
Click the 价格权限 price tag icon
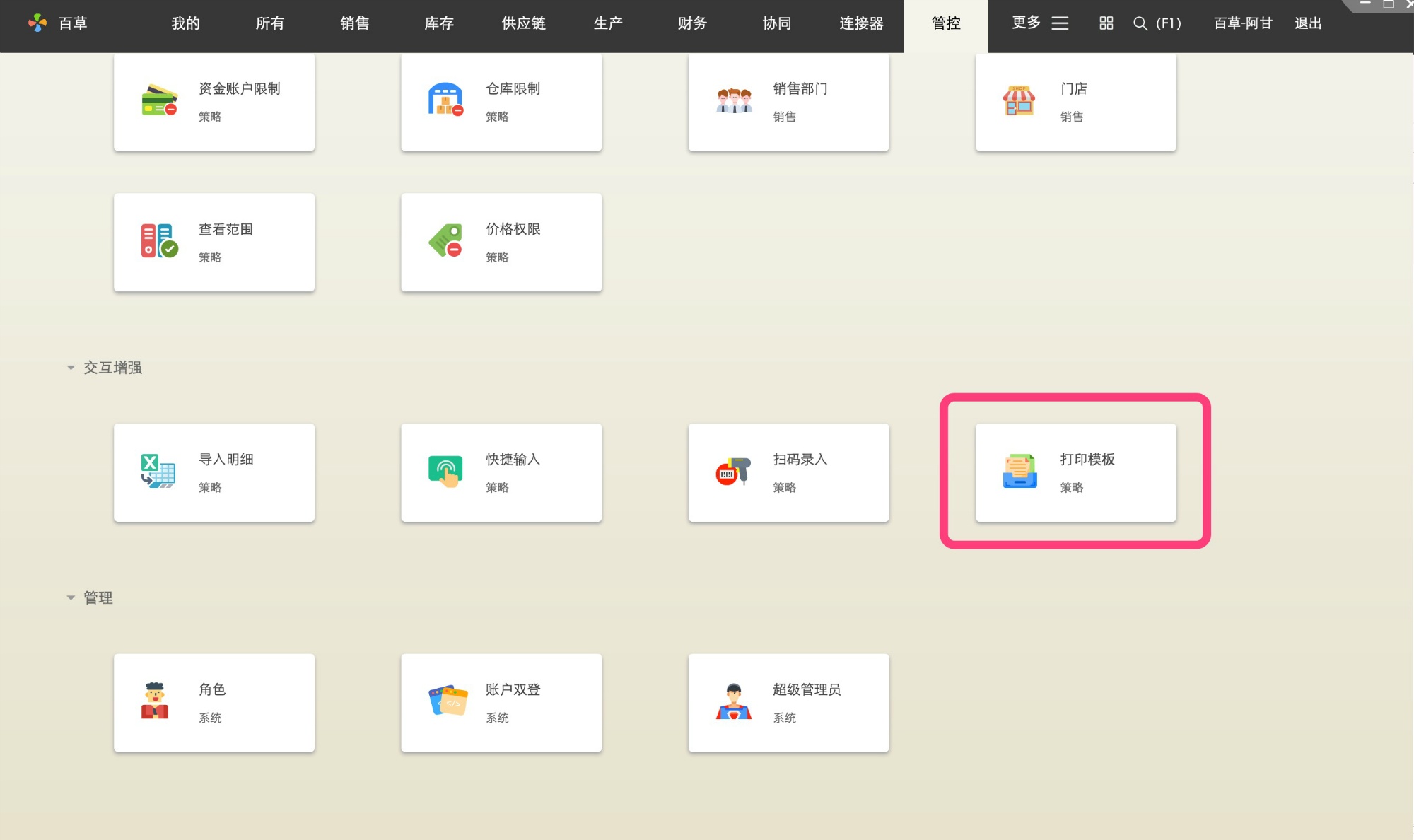click(445, 241)
